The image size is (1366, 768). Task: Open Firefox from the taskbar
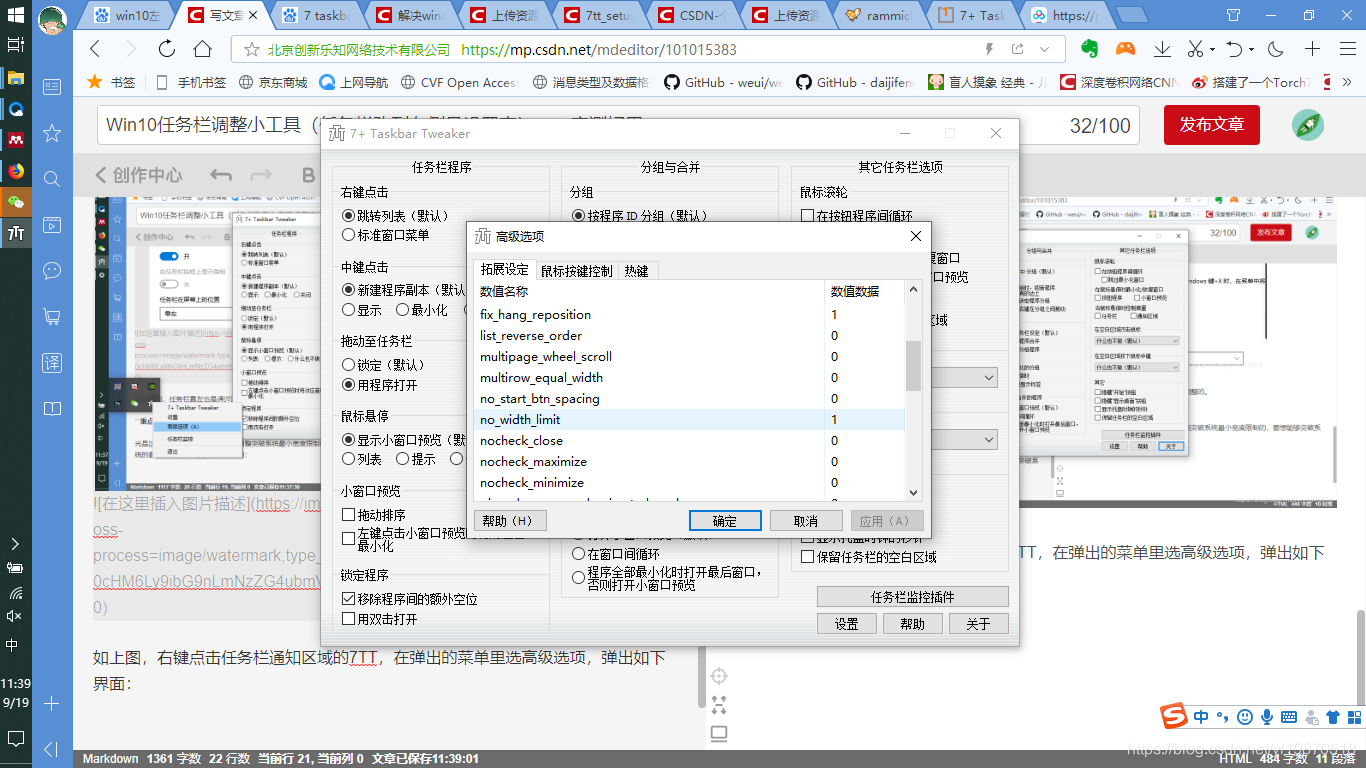pos(15,170)
